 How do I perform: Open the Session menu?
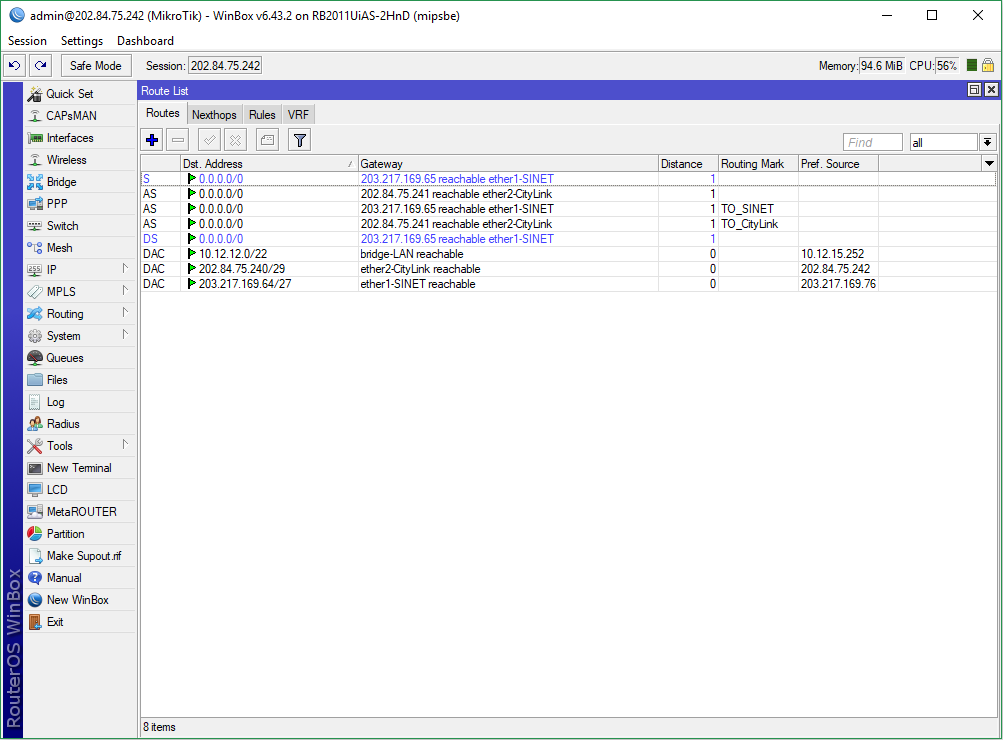click(x=27, y=41)
